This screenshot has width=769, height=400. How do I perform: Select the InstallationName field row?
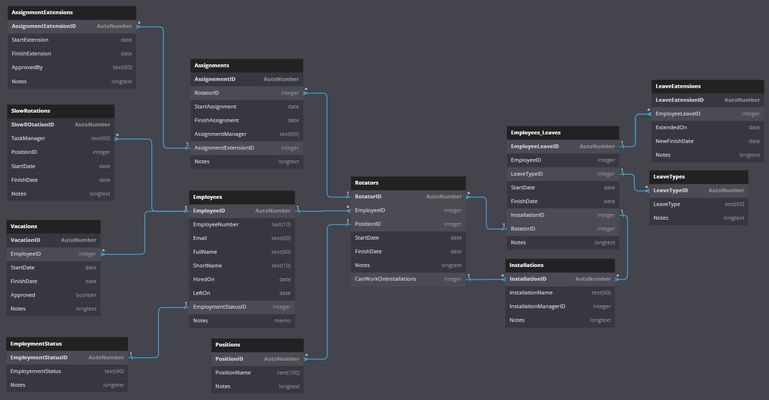[560, 293]
